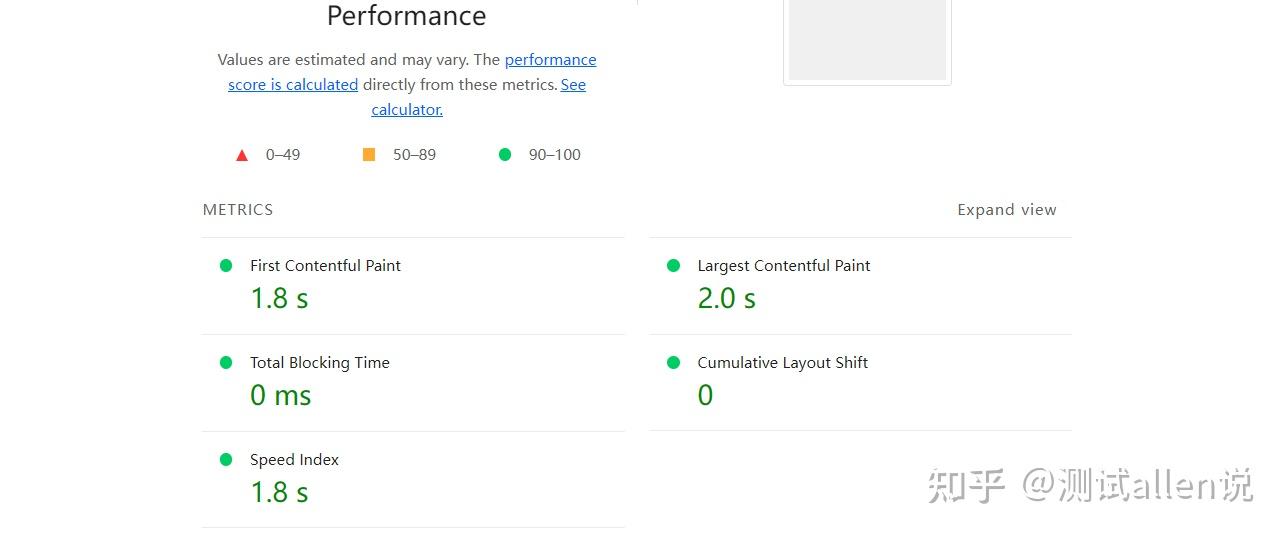The height and width of the screenshot is (537, 1286).
Task: Click green dot beside Cumulative Layout Shift
Action: 673,362
